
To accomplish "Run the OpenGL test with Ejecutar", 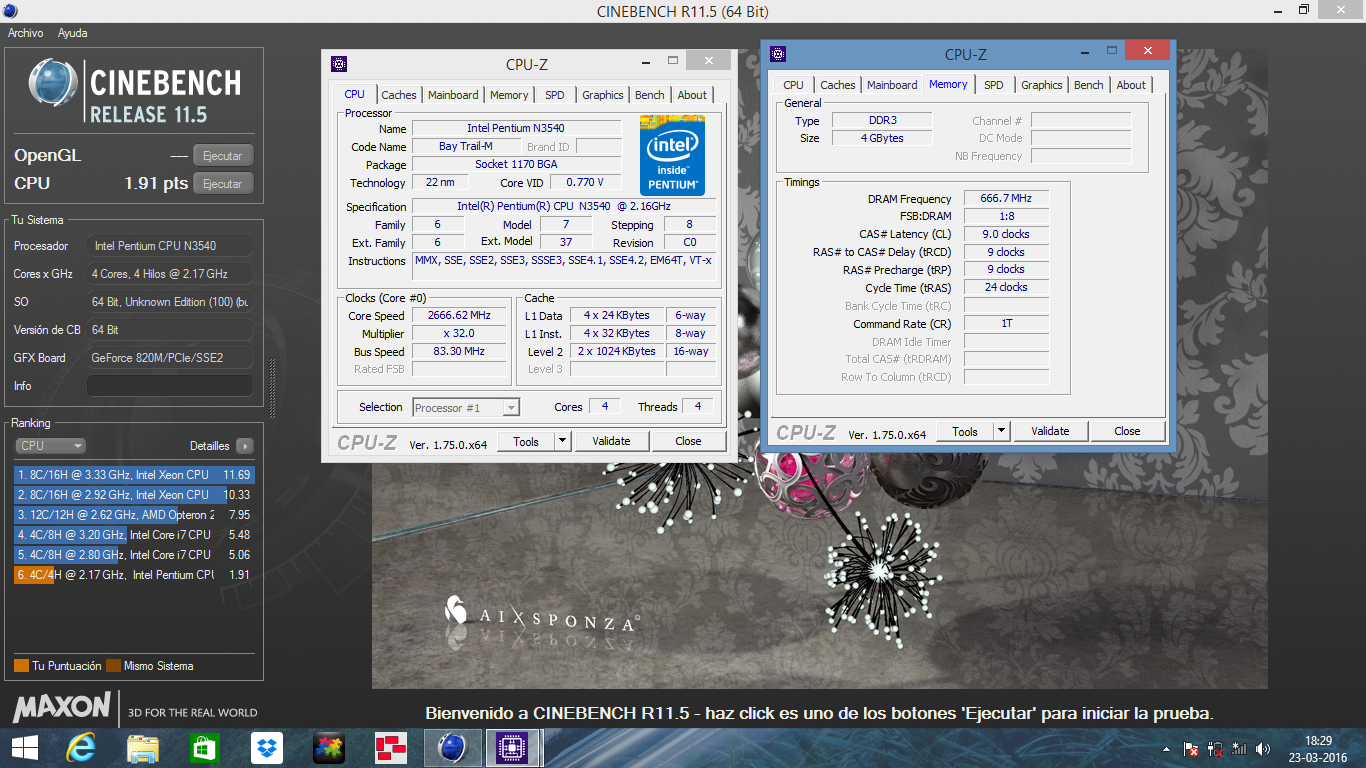I will coord(223,156).
